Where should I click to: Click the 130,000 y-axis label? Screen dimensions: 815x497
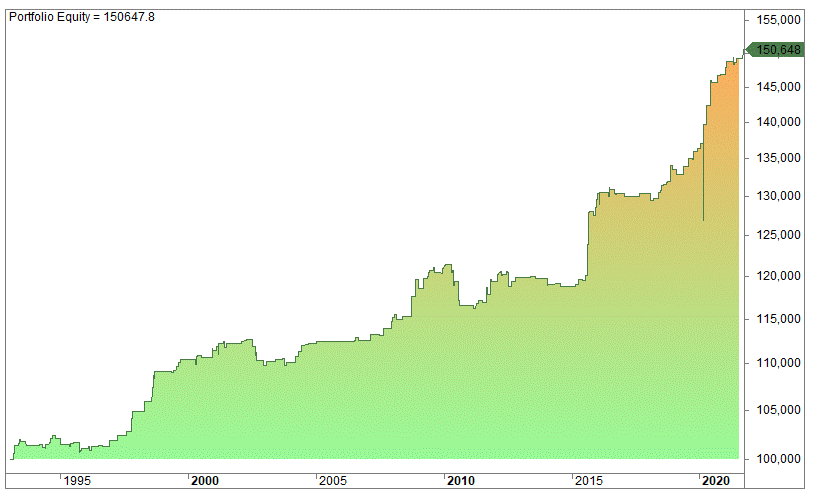778,196
